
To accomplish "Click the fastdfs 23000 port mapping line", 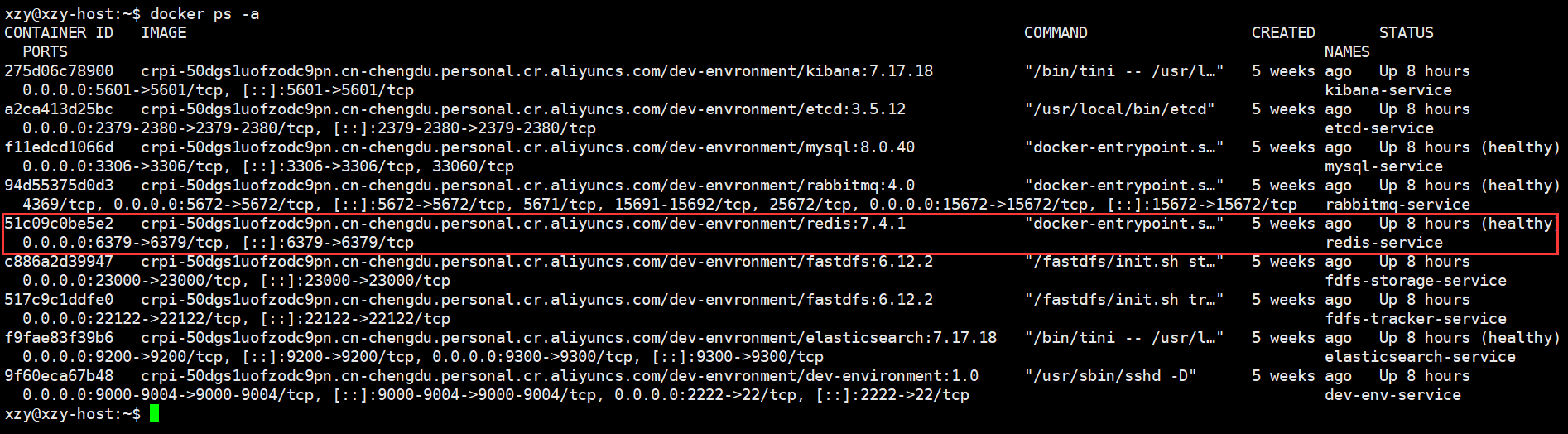I will pyautogui.click(x=236, y=281).
